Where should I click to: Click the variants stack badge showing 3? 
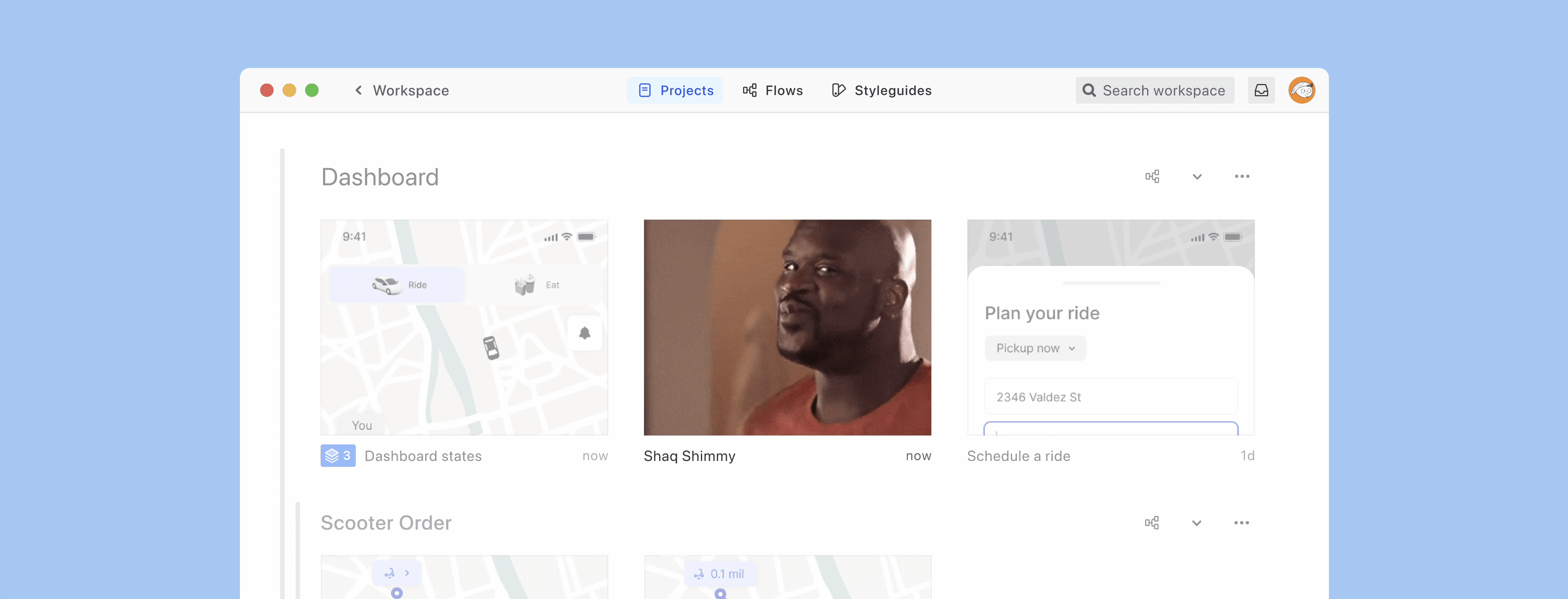coord(338,456)
